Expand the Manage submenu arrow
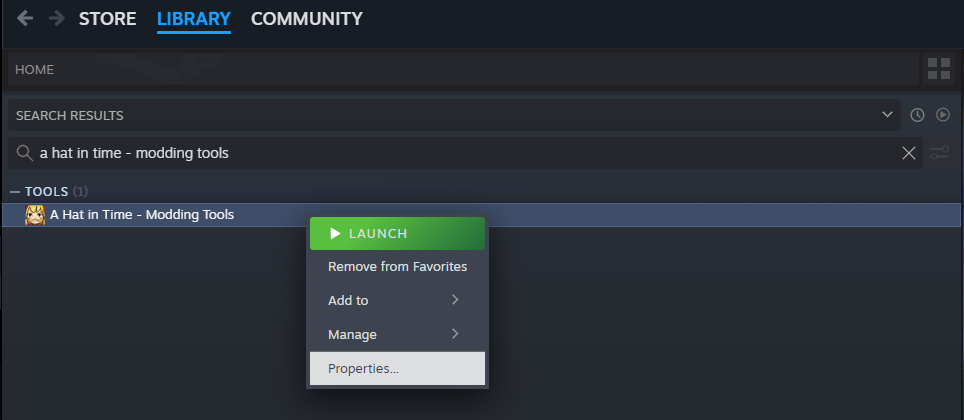This screenshot has height=420, width=964. [x=455, y=334]
